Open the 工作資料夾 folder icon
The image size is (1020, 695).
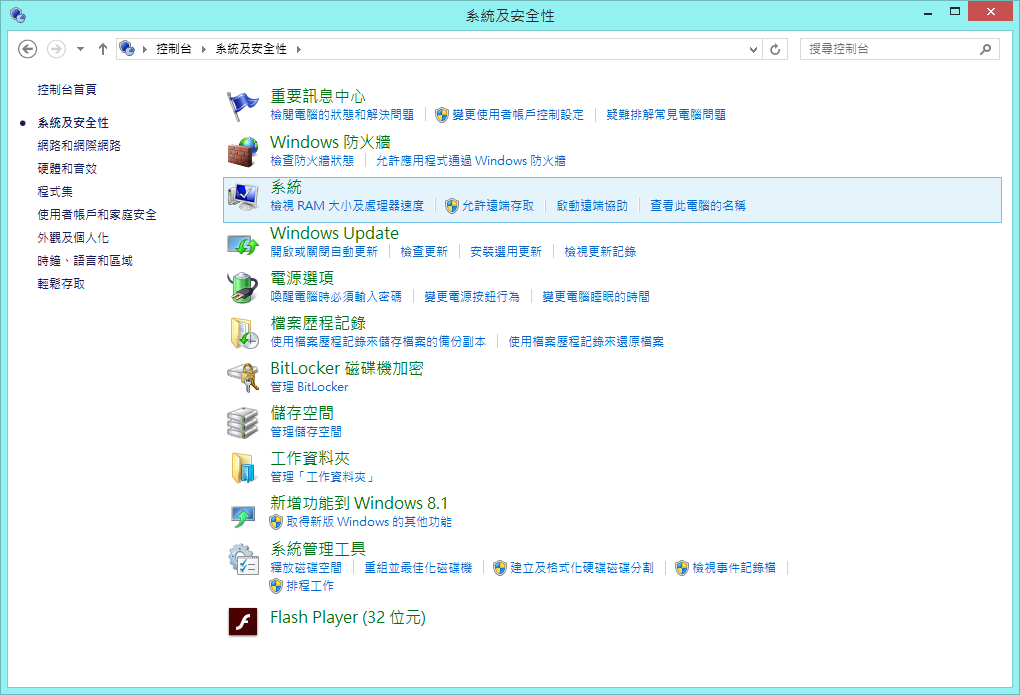point(243,468)
